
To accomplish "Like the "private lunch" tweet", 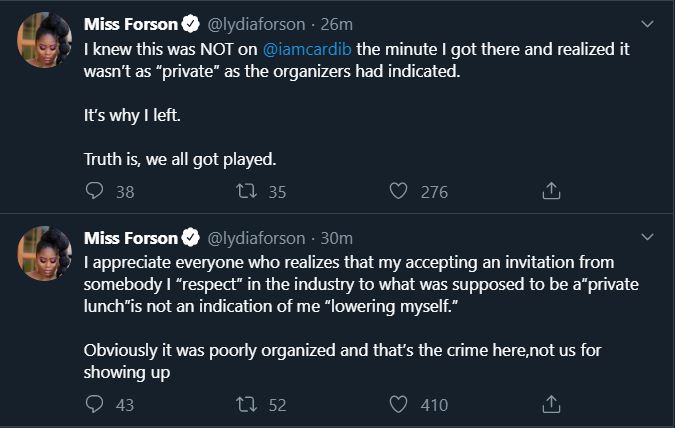I will [398, 405].
